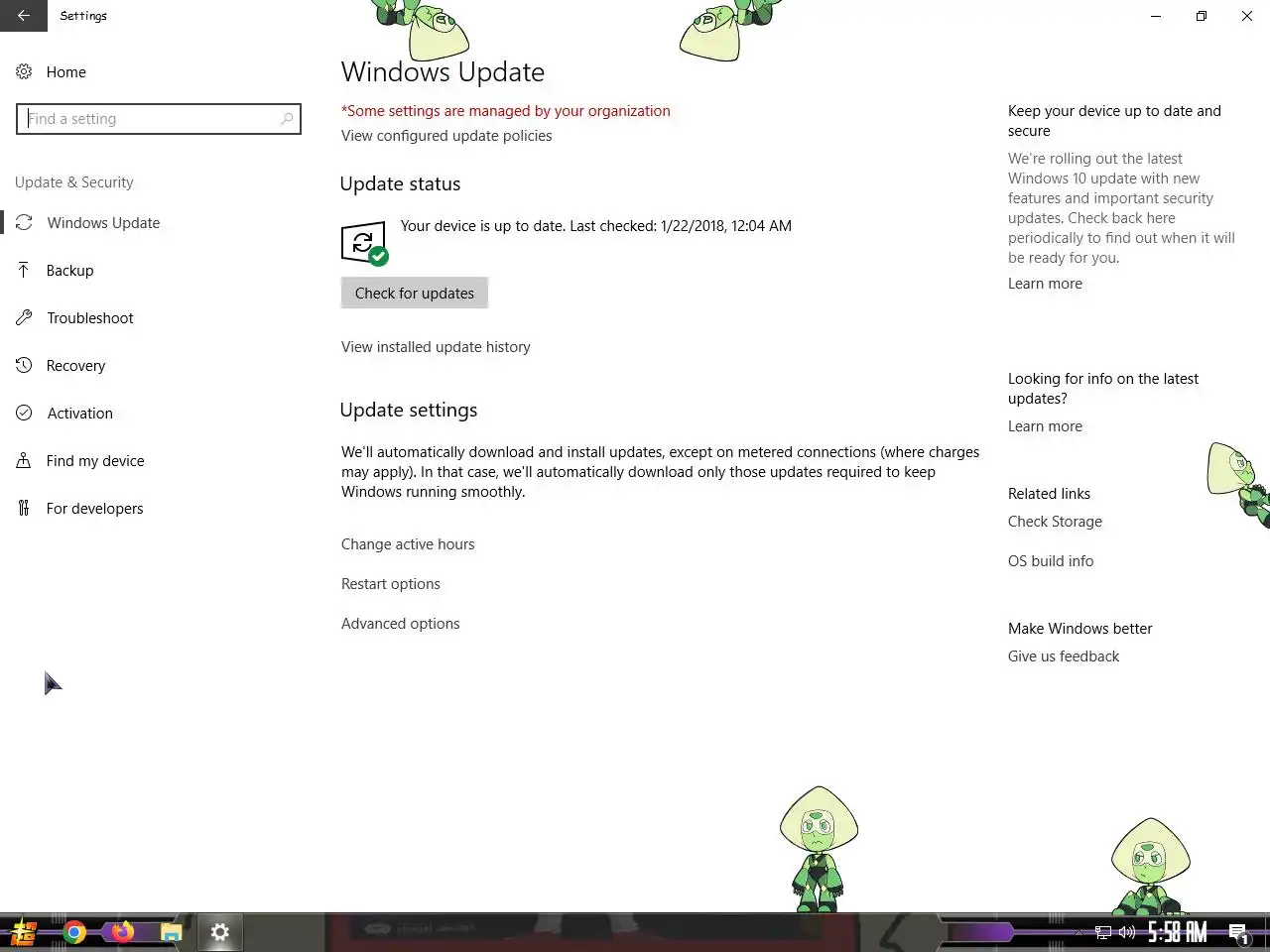This screenshot has width=1270, height=952.
Task: Switch to the Activation page
Action: (x=80, y=414)
